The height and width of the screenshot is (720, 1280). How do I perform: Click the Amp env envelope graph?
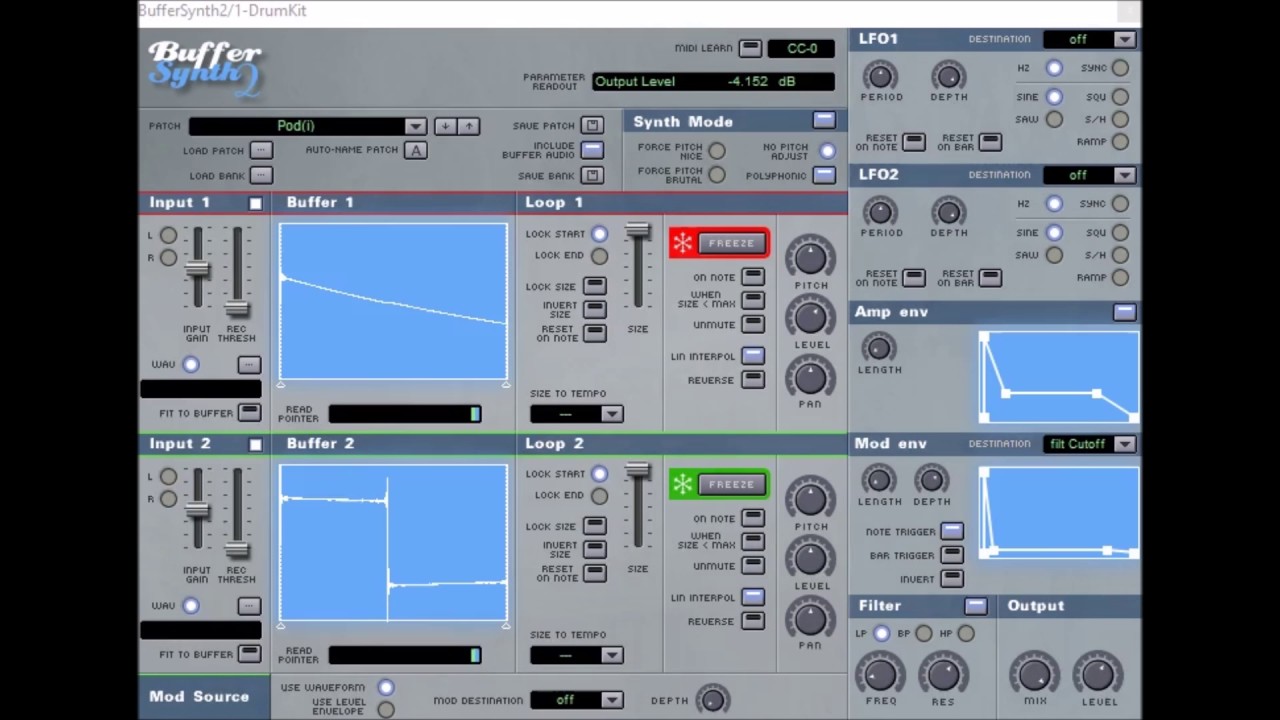[x=1059, y=377]
